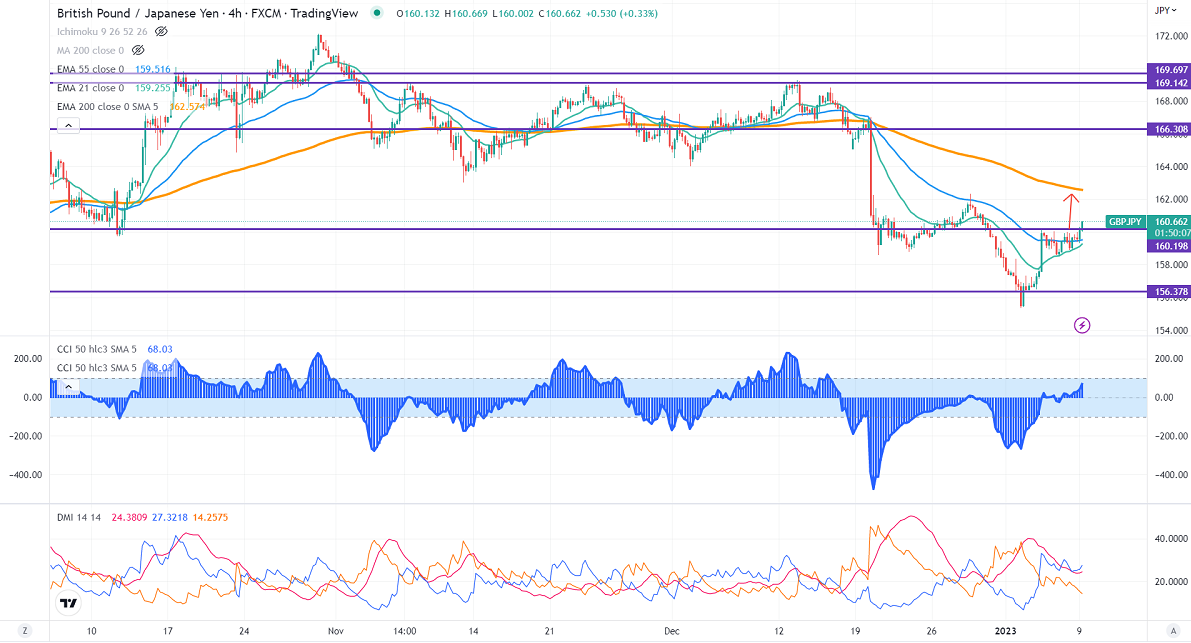Click the GBPJPY 160.662 last price label
This screenshot has width=1191, height=643.
click(x=1148, y=222)
